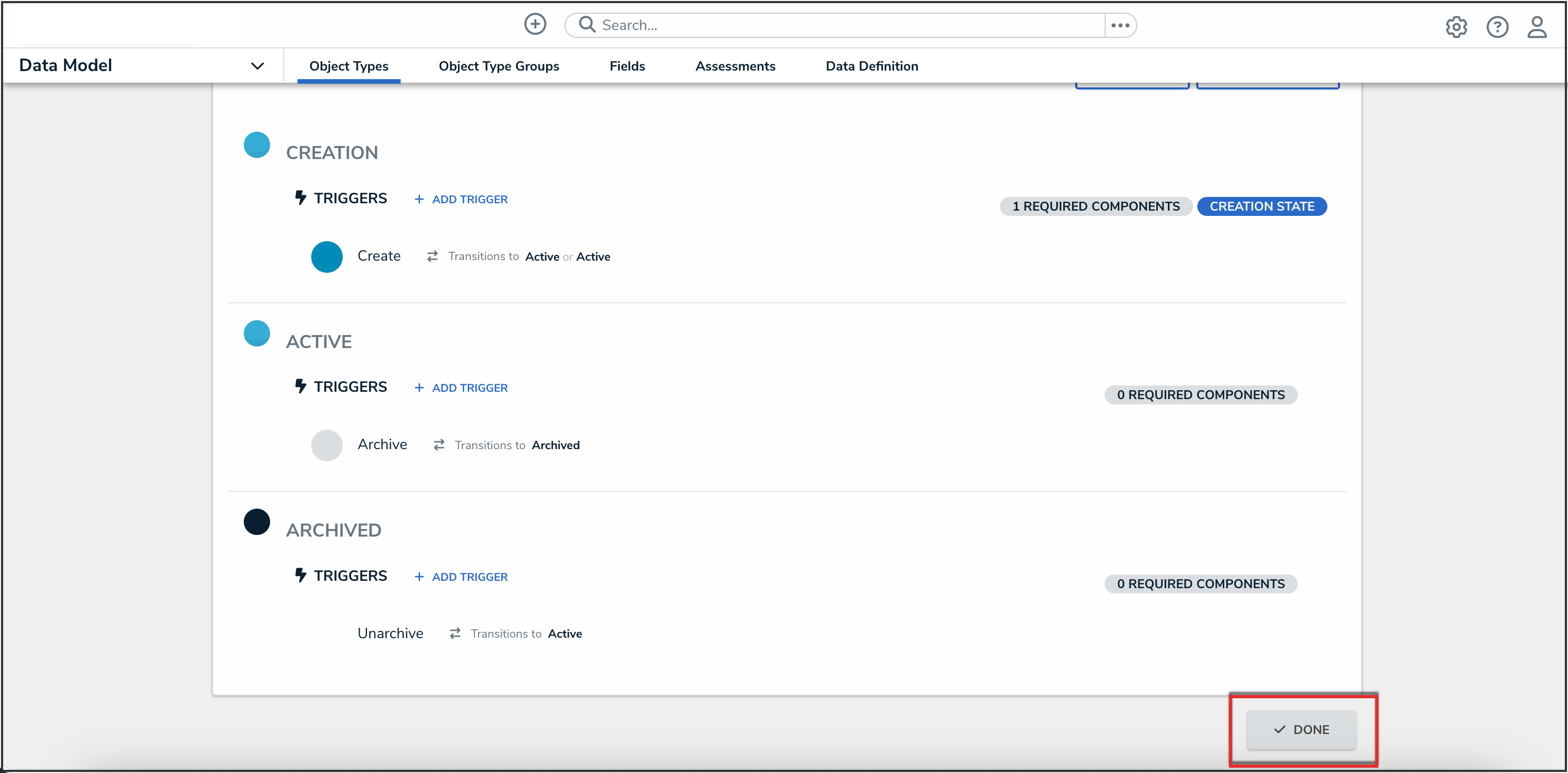
Task: Open the settings gear icon
Action: (1456, 27)
